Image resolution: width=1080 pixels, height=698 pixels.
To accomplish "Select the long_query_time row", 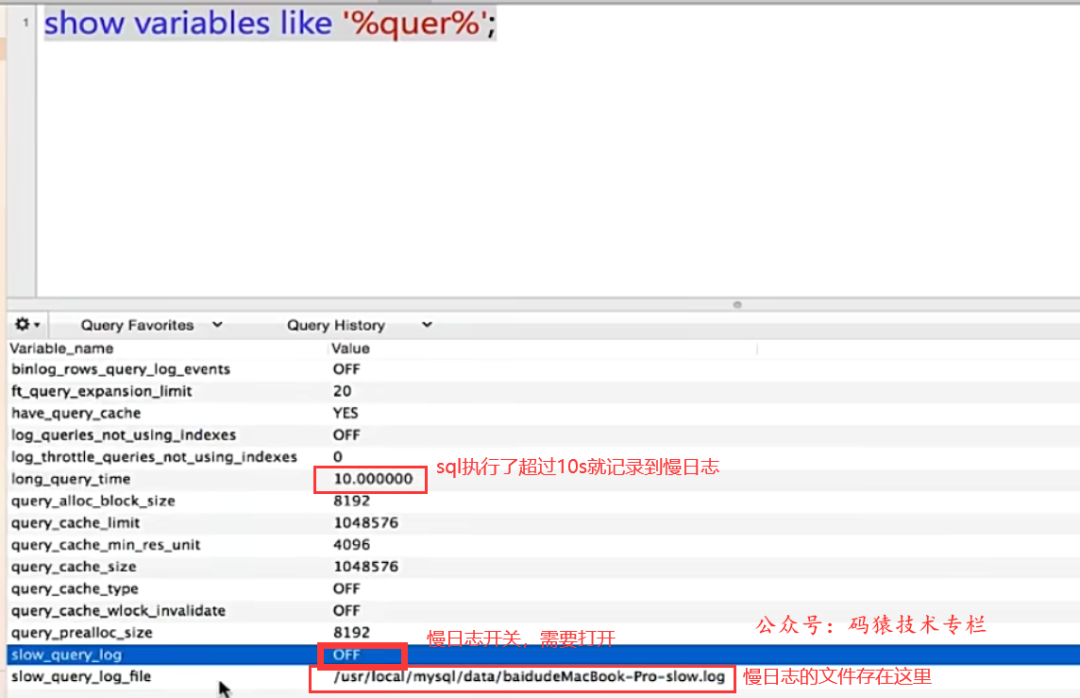I will (x=71, y=479).
